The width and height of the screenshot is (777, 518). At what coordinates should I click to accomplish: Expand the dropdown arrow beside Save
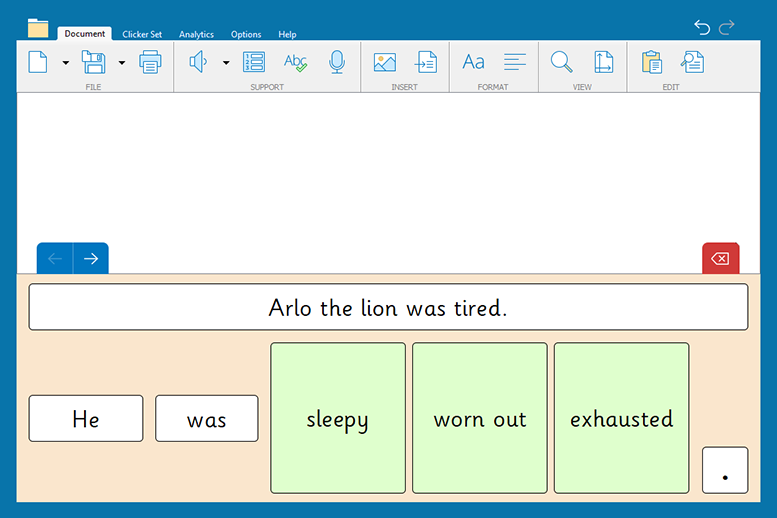click(122, 63)
